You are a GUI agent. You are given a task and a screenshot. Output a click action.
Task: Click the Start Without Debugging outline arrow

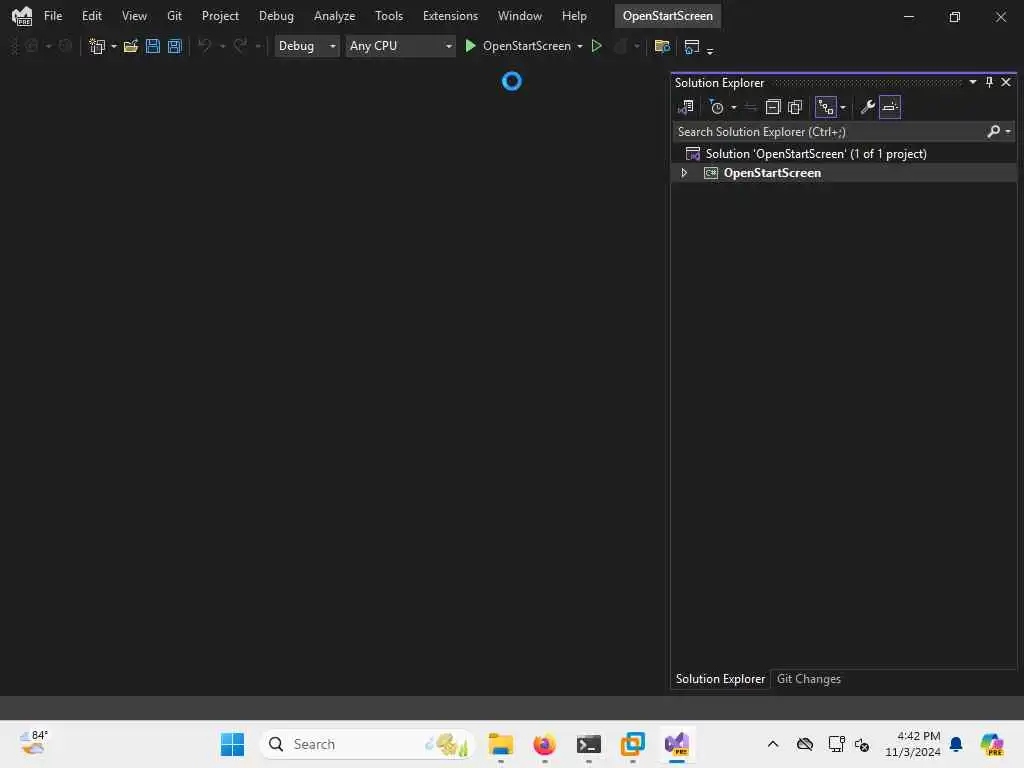[x=596, y=46]
